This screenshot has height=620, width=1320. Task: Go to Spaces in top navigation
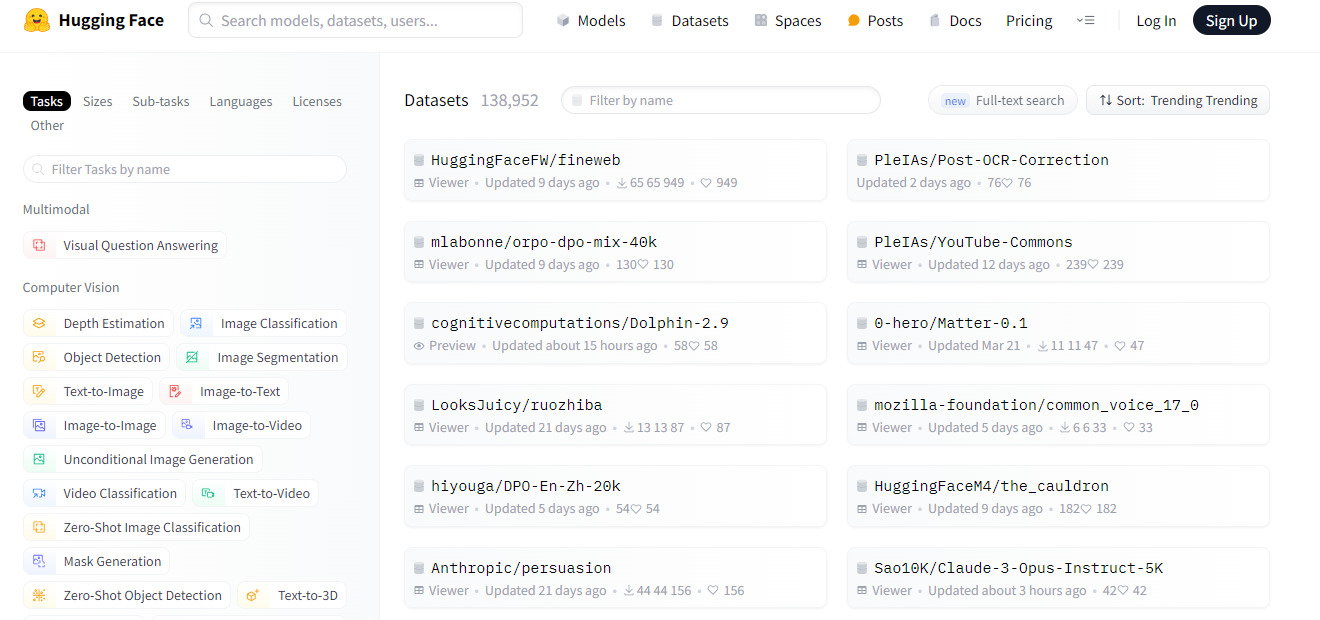pyautogui.click(x=787, y=21)
